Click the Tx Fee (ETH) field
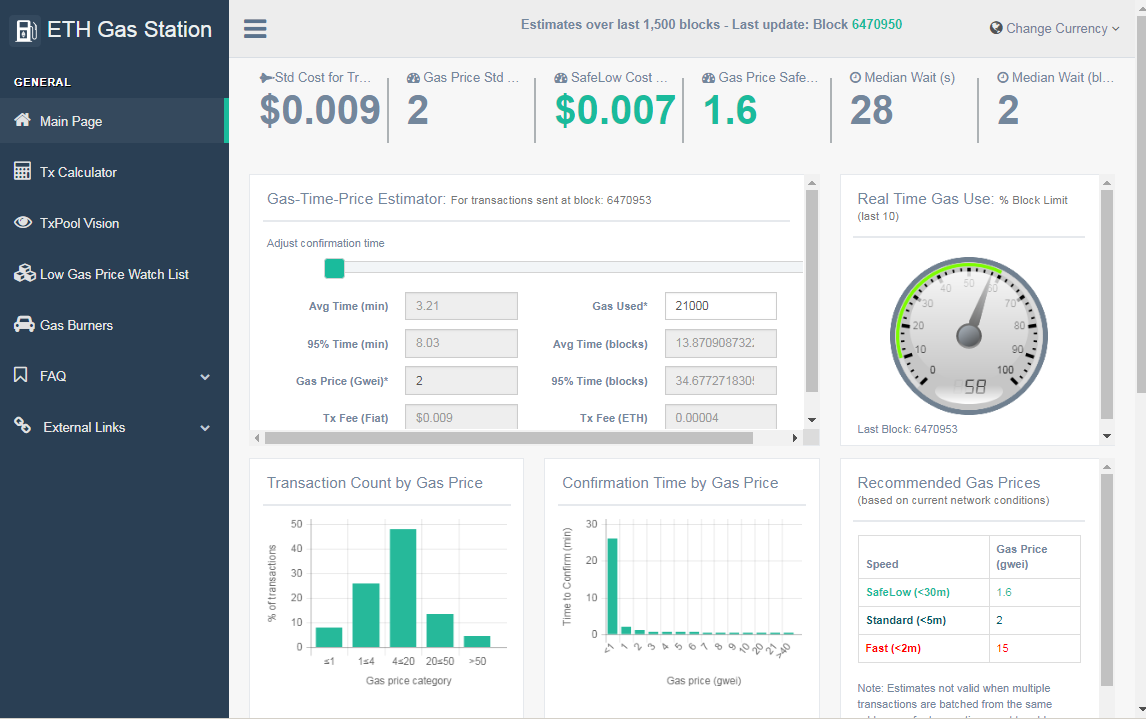Image resolution: width=1146 pixels, height=719 pixels. pyautogui.click(x=721, y=416)
